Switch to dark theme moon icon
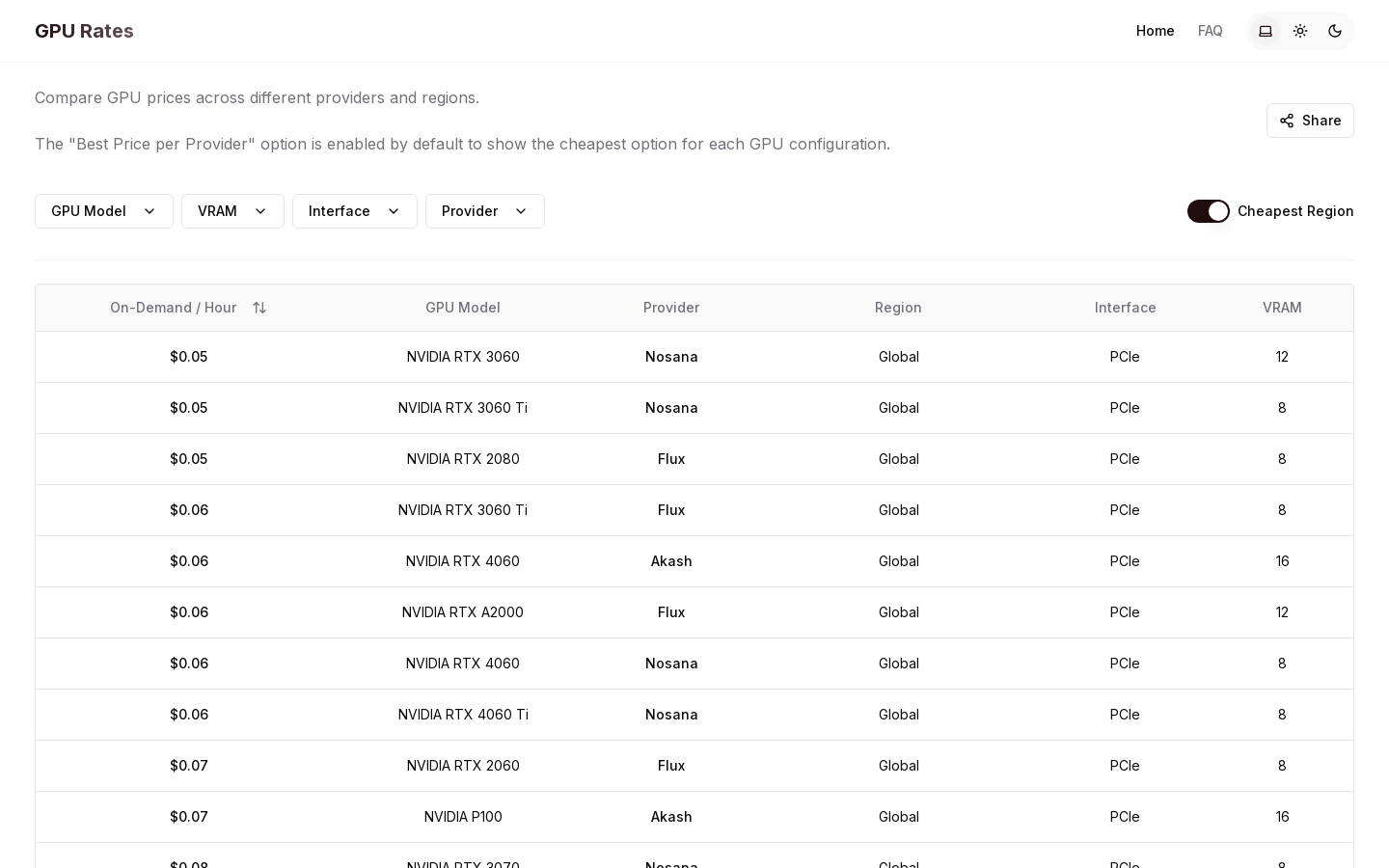Image resolution: width=1389 pixels, height=868 pixels. coord(1335,31)
